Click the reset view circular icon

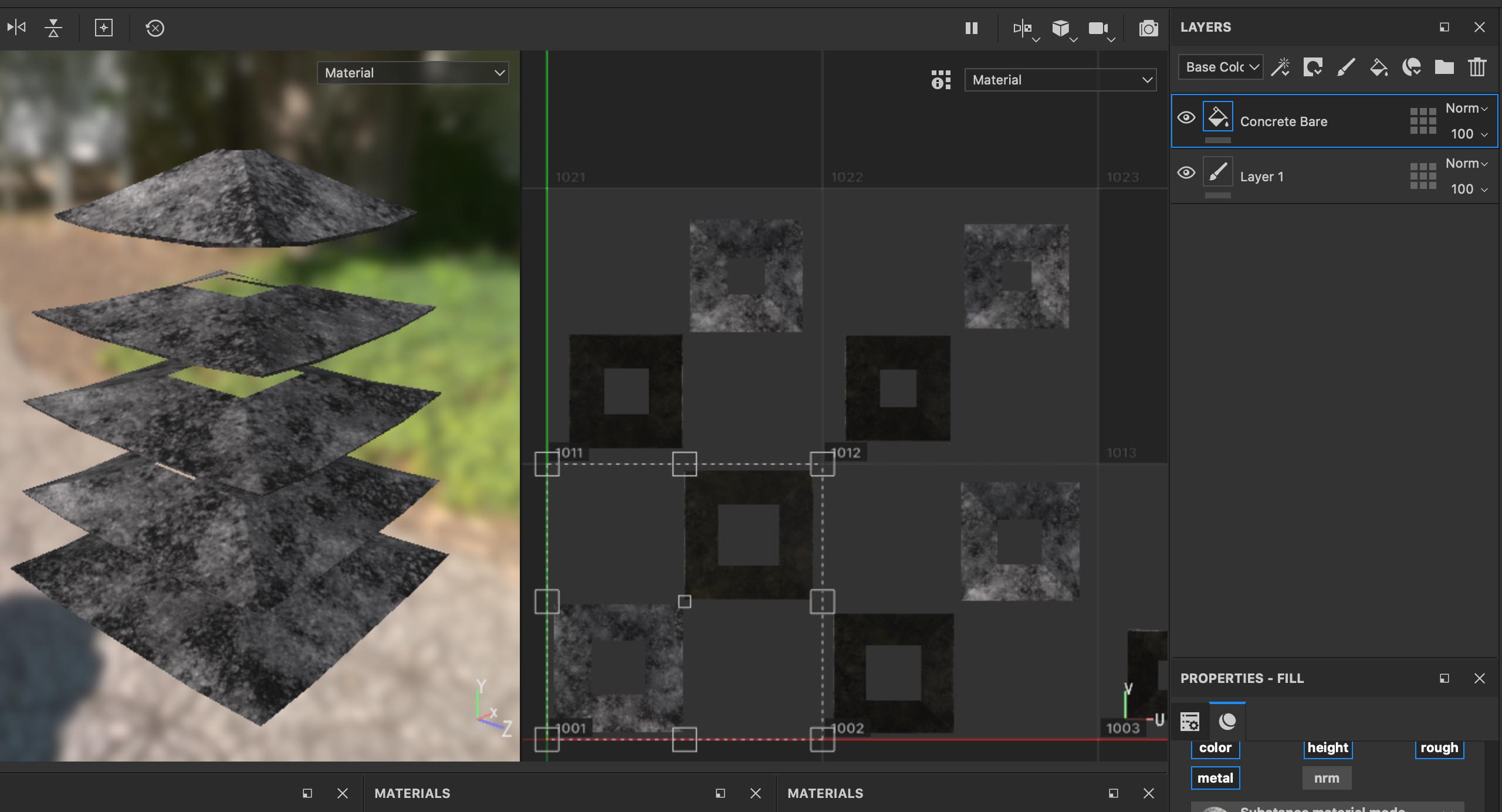pyautogui.click(x=155, y=28)
